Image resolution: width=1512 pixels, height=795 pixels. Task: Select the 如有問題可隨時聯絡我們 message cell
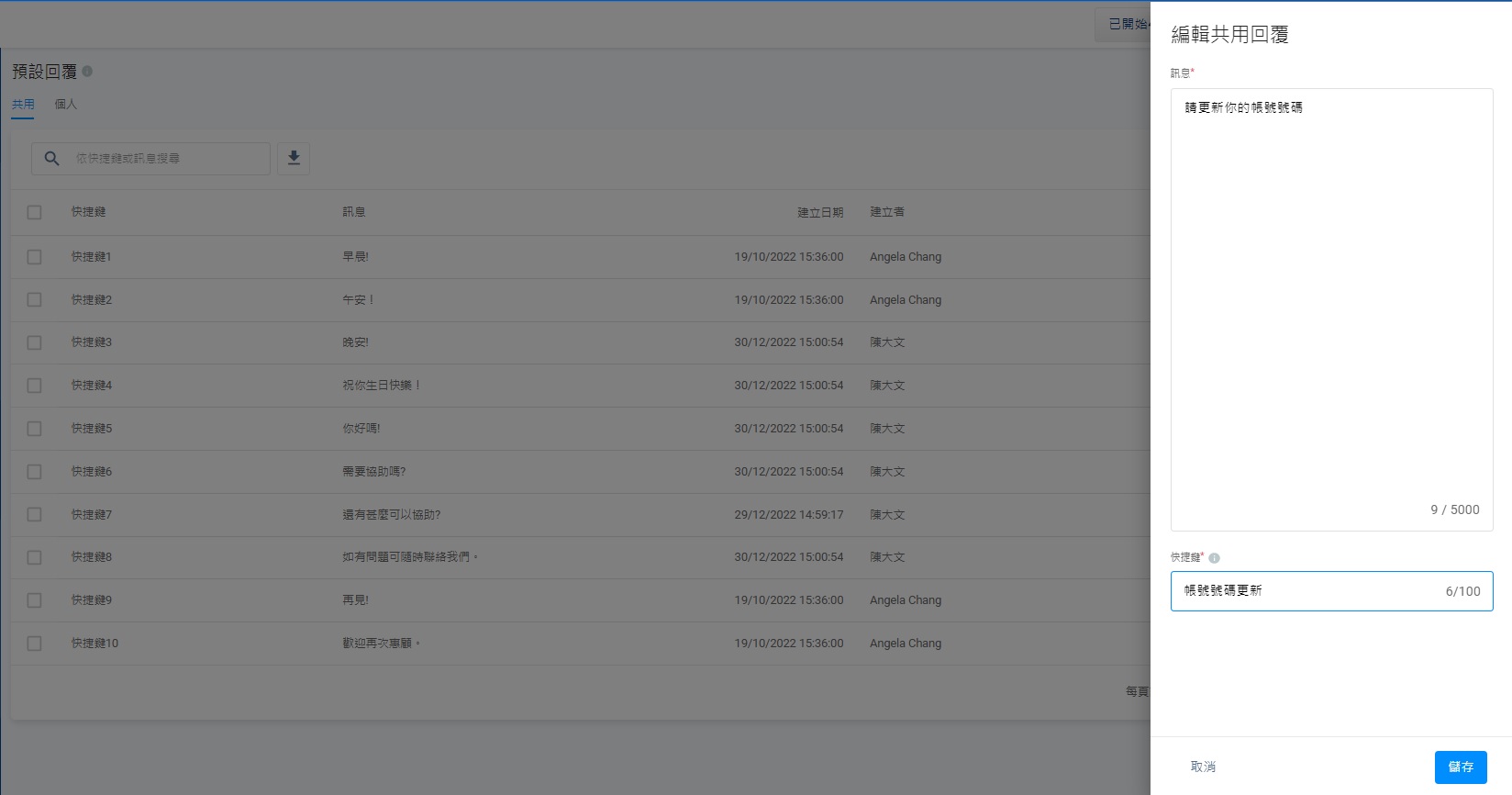point(410,557)
